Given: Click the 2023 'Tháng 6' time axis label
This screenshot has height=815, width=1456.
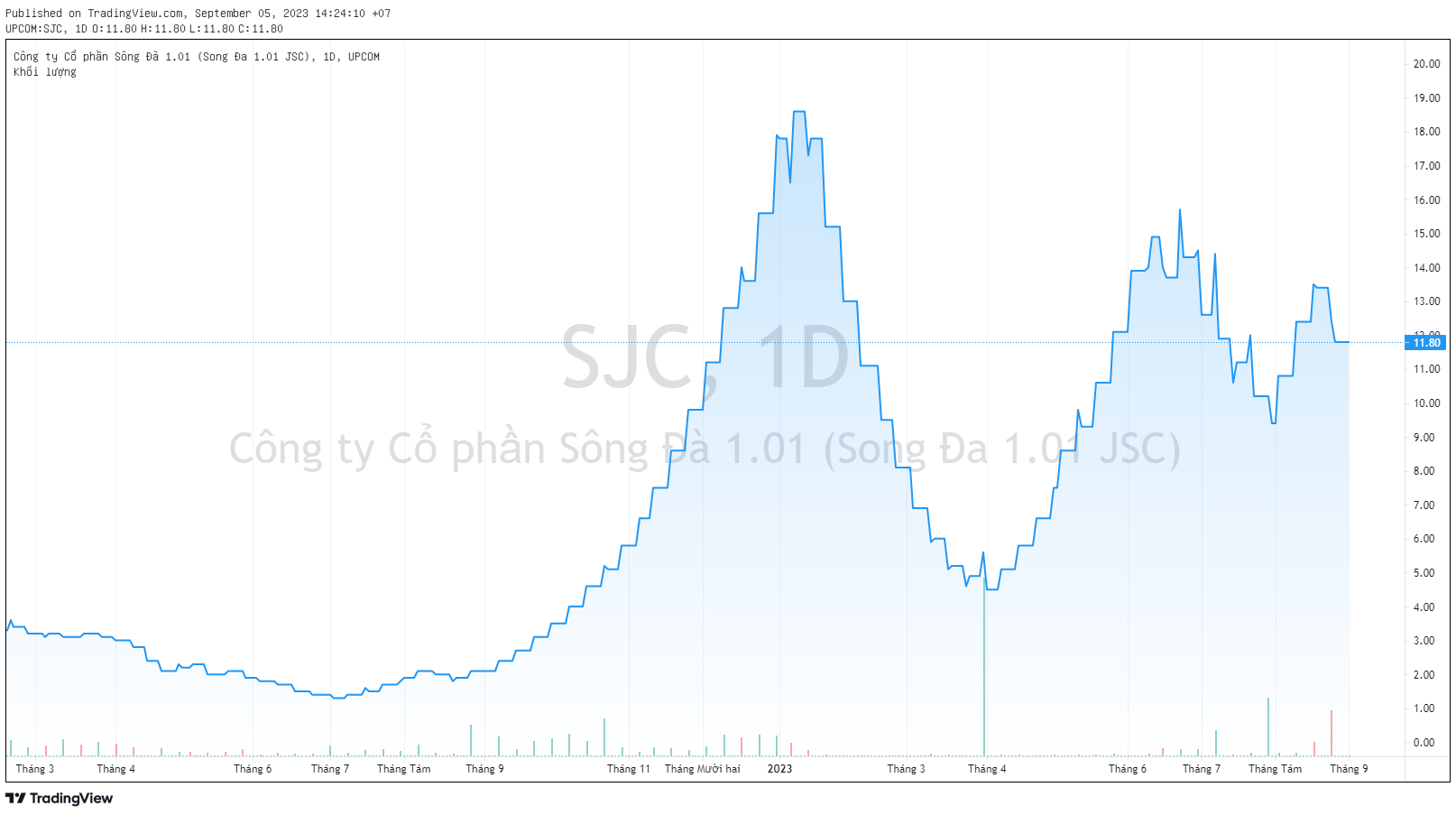Looking at the screenshot, I should (1129, 769).
